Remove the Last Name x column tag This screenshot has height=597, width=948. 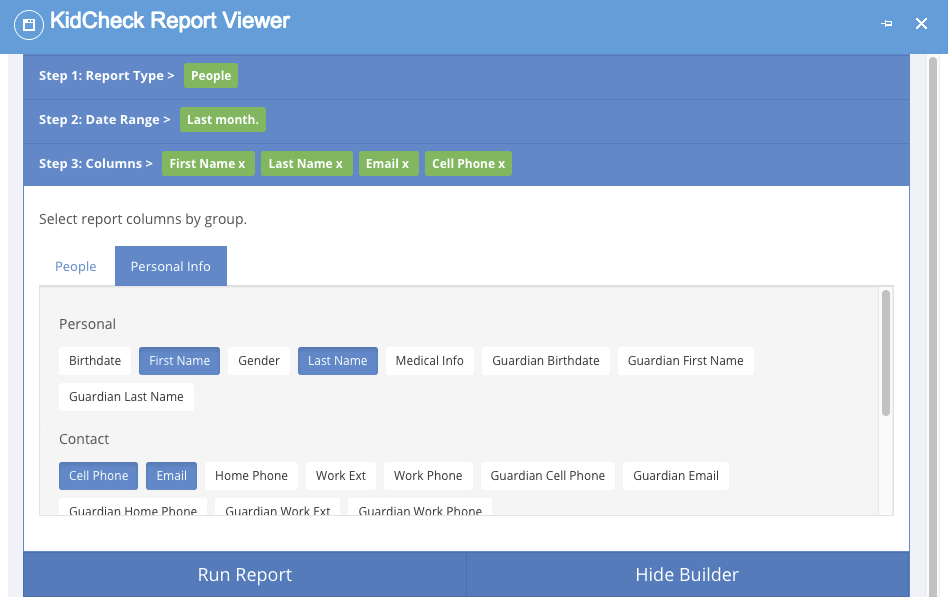point(307,164)
